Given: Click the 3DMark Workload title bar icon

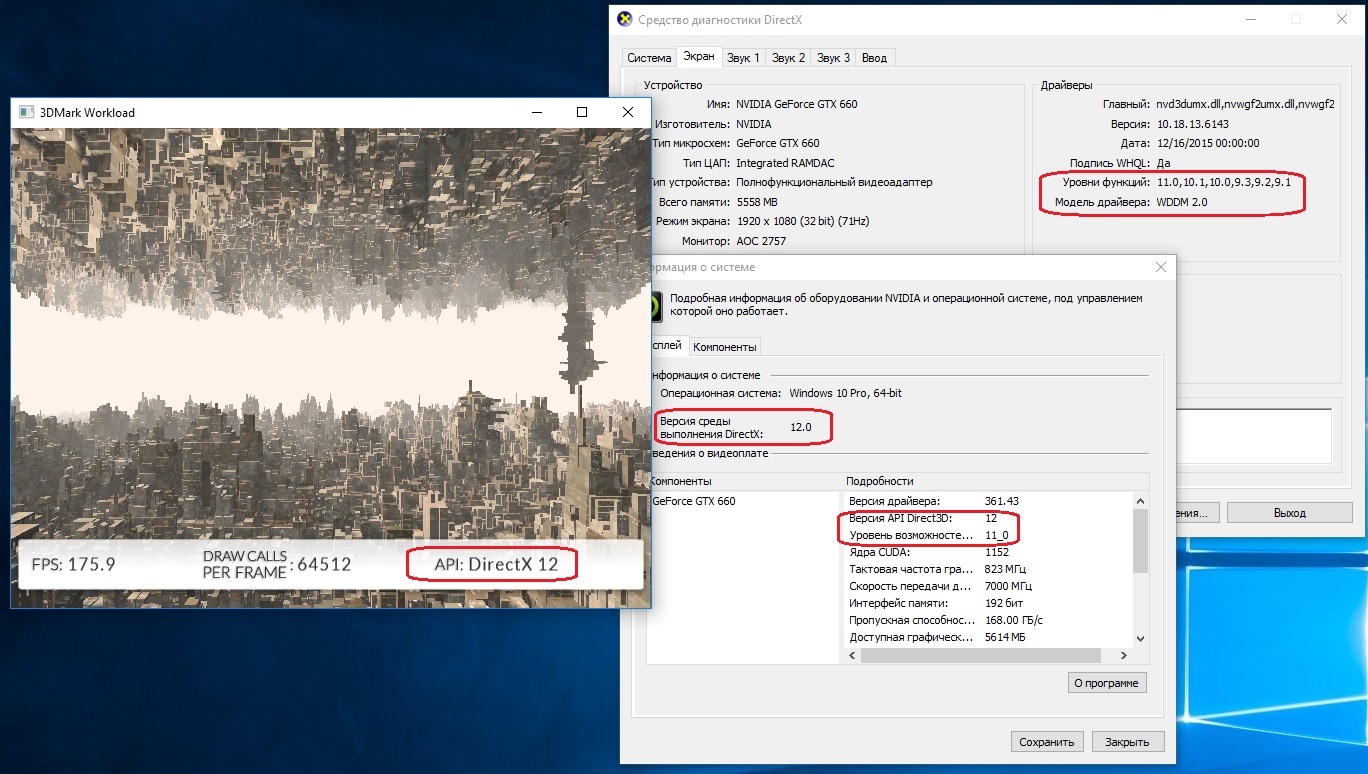Looking at the screenshot, I should coord(26,112).
